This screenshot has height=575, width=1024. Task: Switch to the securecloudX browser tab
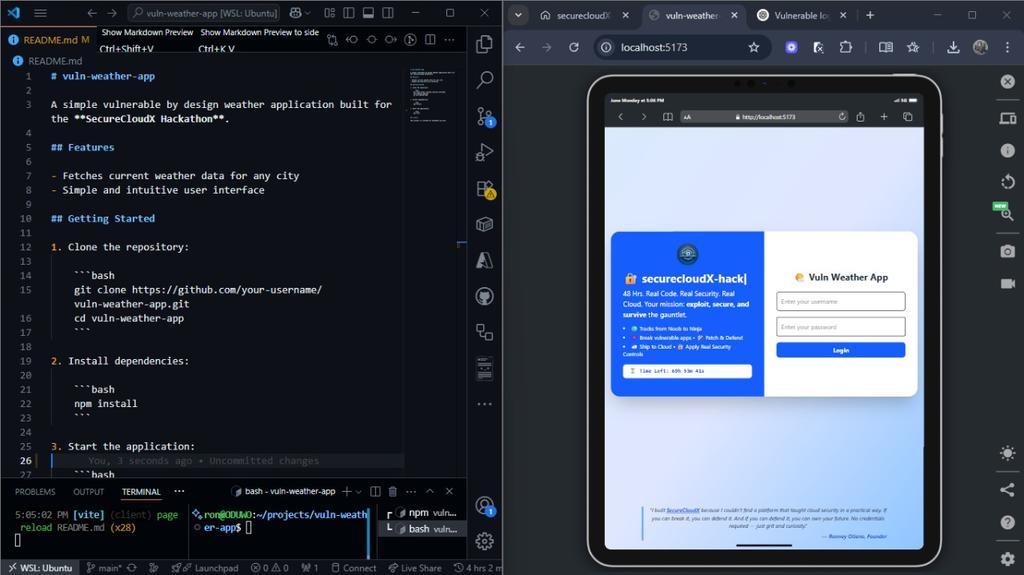coord(583,15)
